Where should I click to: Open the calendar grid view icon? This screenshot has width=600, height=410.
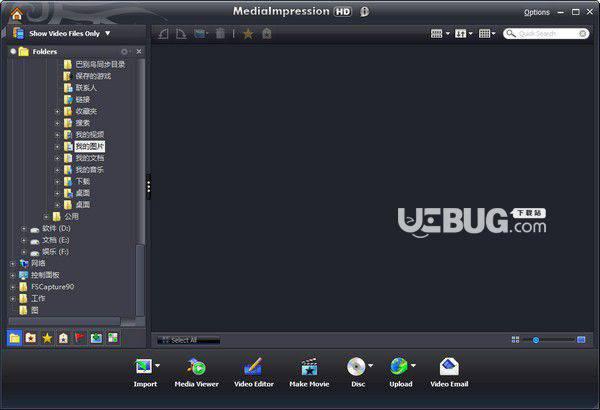[113, 338]
